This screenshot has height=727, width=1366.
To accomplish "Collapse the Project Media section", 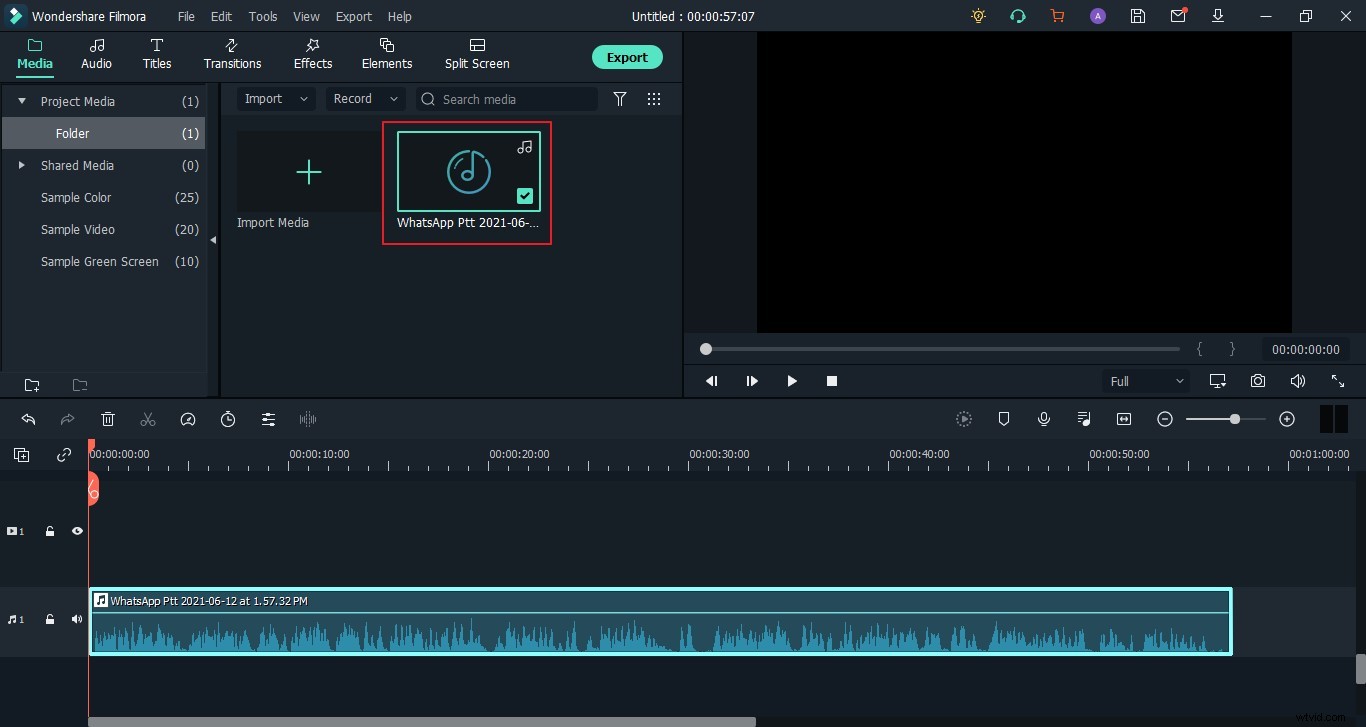I will 21,101.
